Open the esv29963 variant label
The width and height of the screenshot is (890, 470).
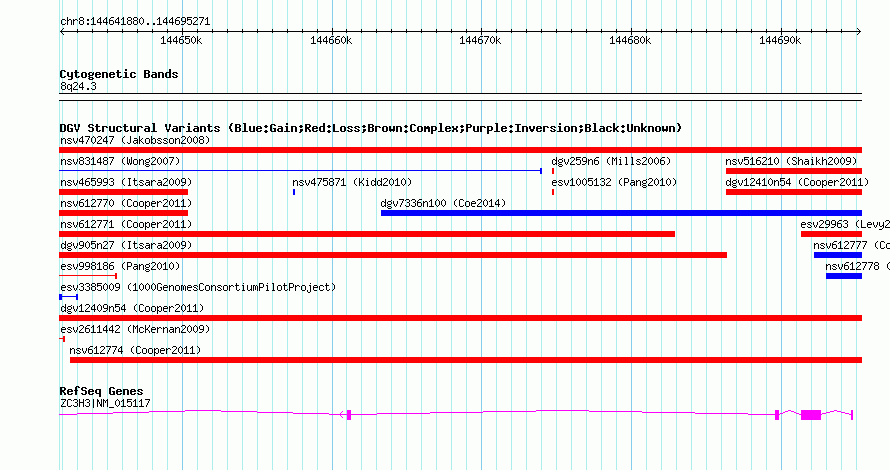[845, 224]
